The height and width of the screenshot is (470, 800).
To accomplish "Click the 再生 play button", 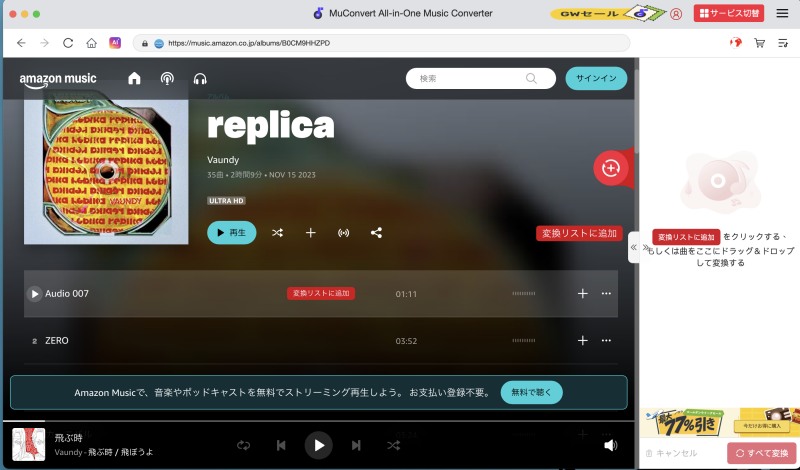I will click(232, 233).
